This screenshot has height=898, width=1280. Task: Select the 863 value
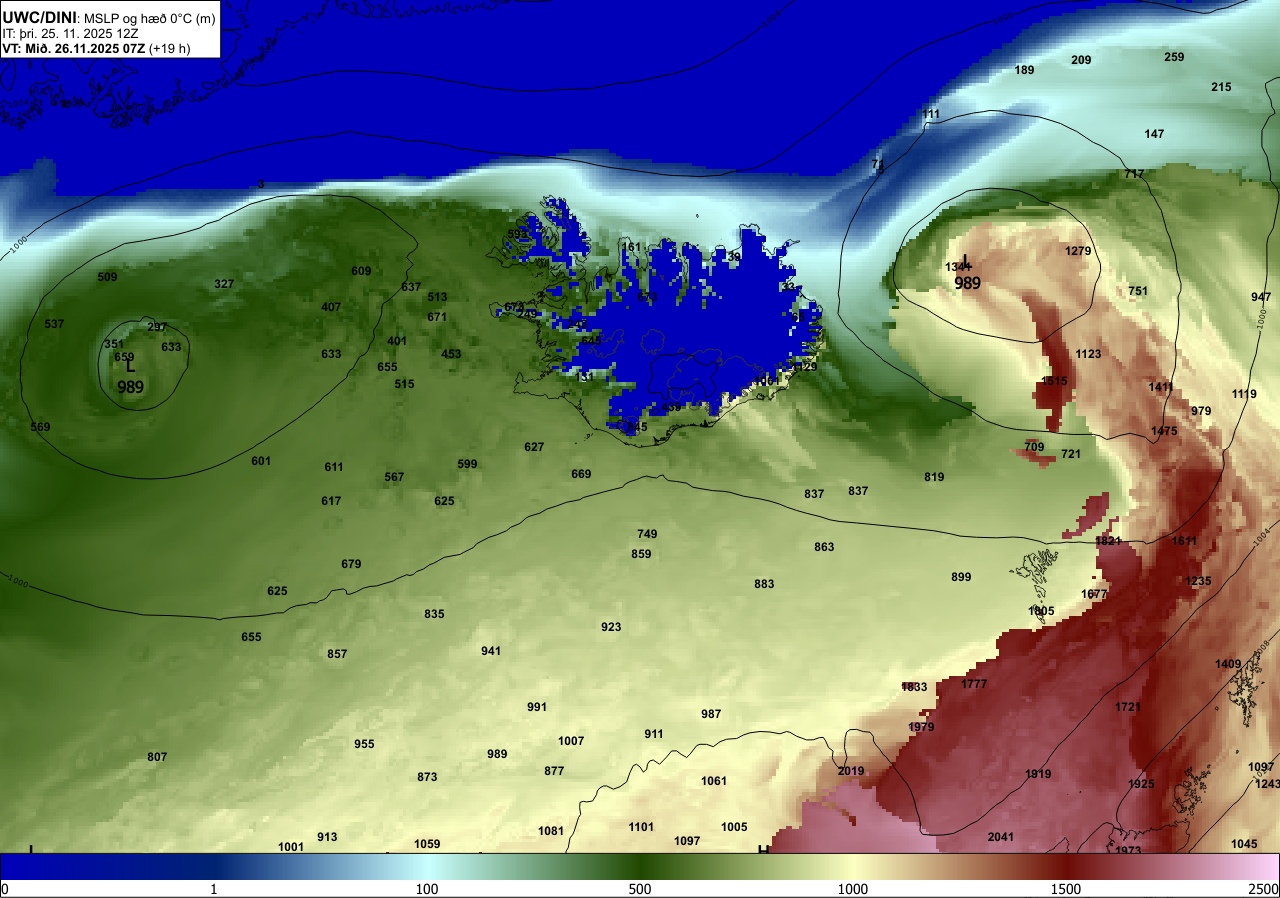coord(824,547)
